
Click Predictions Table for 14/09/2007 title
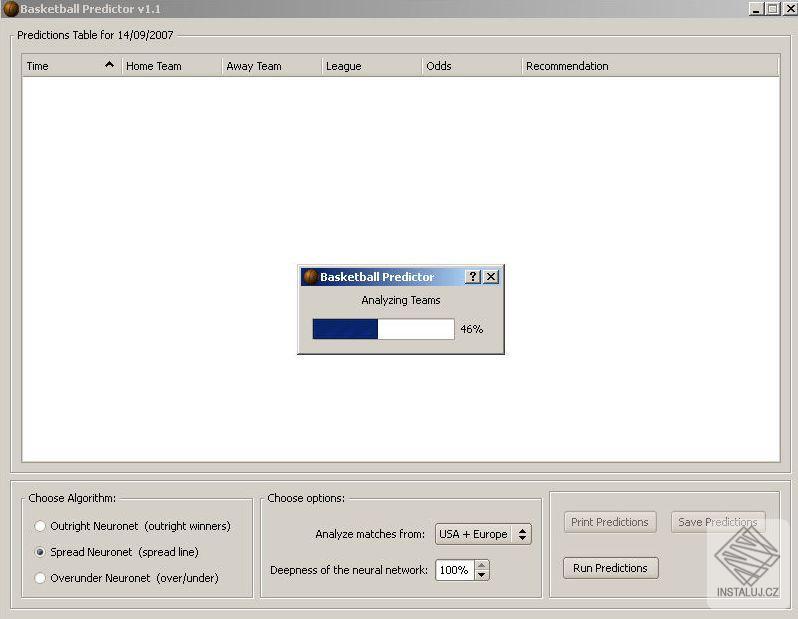click(95, 35)
